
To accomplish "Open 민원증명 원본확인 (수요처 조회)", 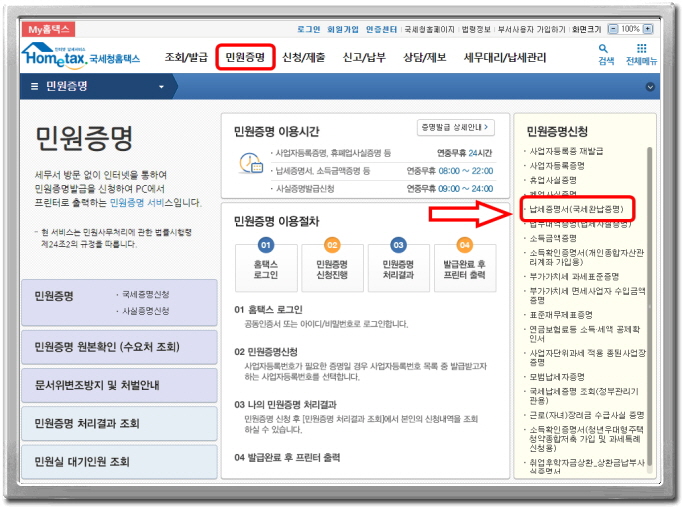I will click(119, 347).
